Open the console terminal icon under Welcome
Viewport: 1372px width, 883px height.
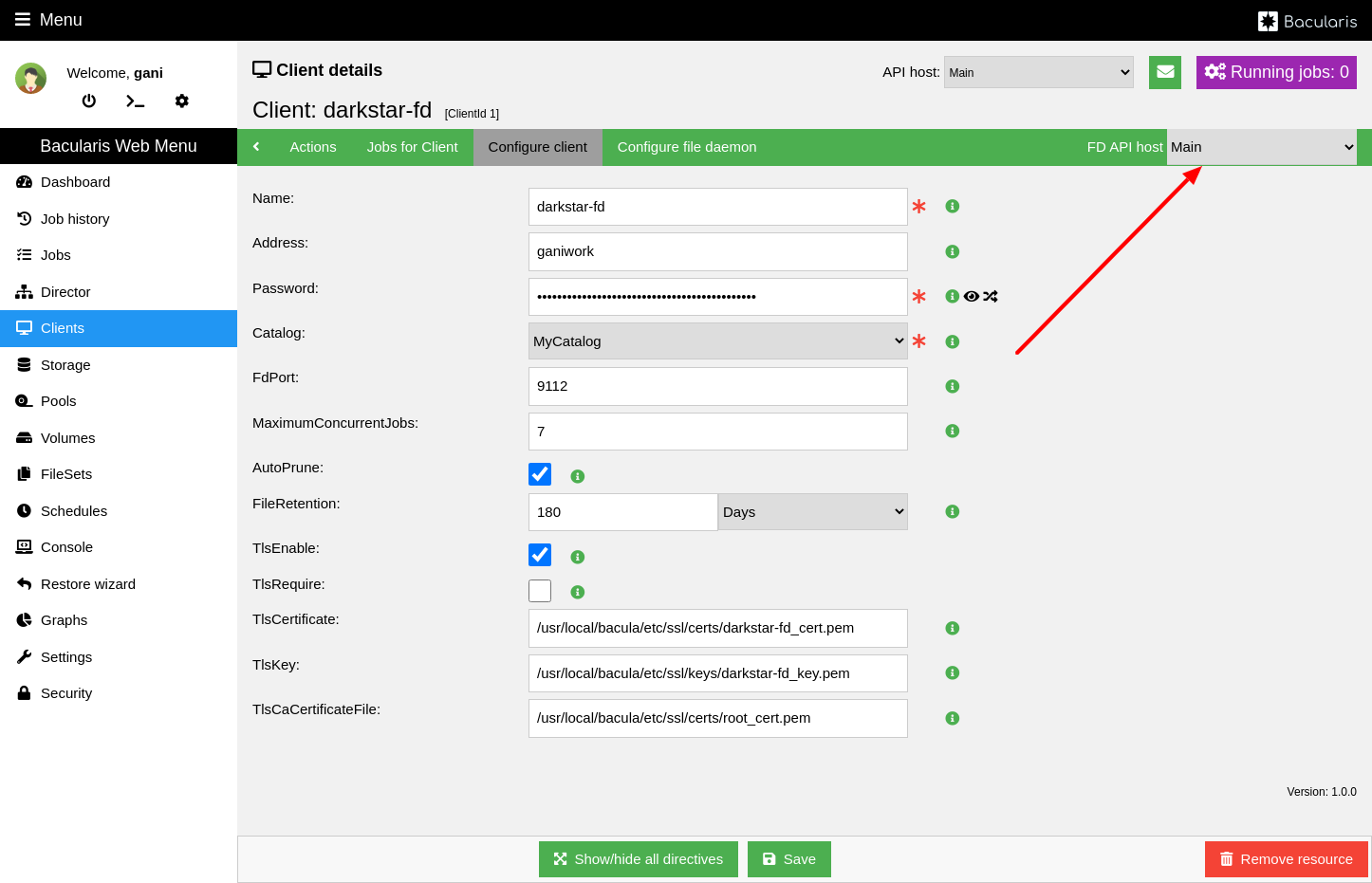(x=136, y=101)
